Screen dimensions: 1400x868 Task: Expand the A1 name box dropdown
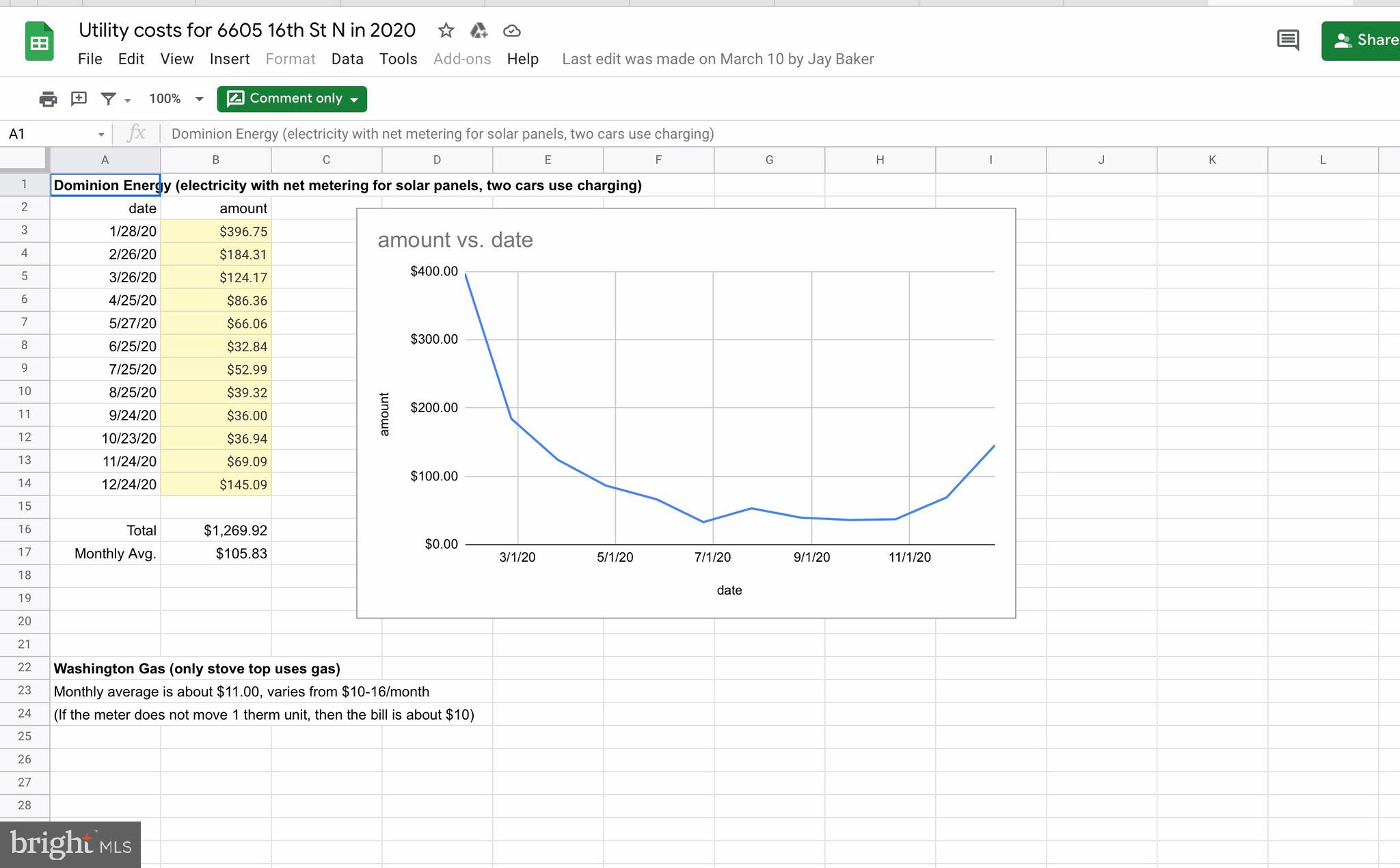[100, 135]
